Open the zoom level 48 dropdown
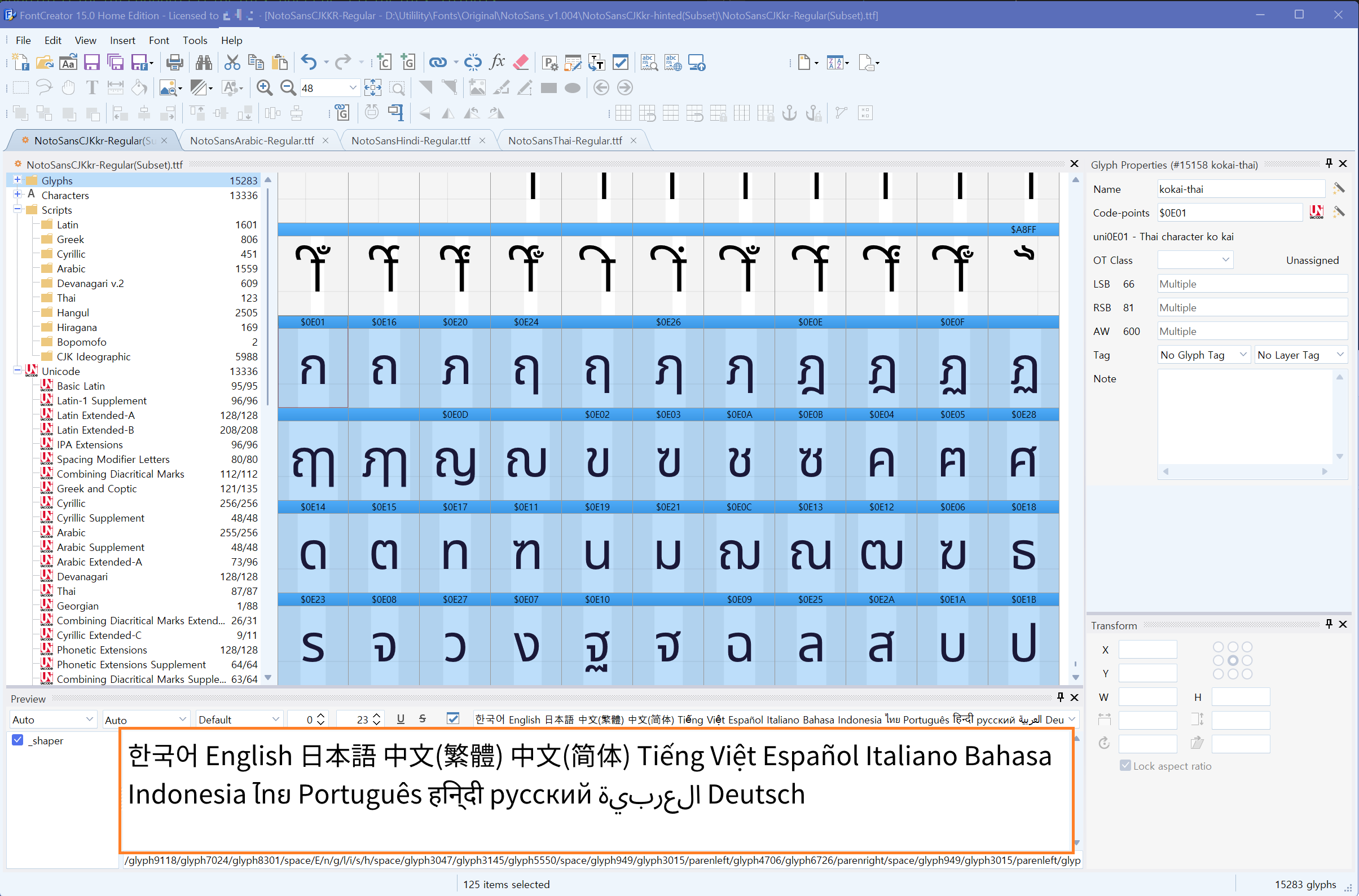The height and width of the screenshot is (896, 1359). [353, 88]
